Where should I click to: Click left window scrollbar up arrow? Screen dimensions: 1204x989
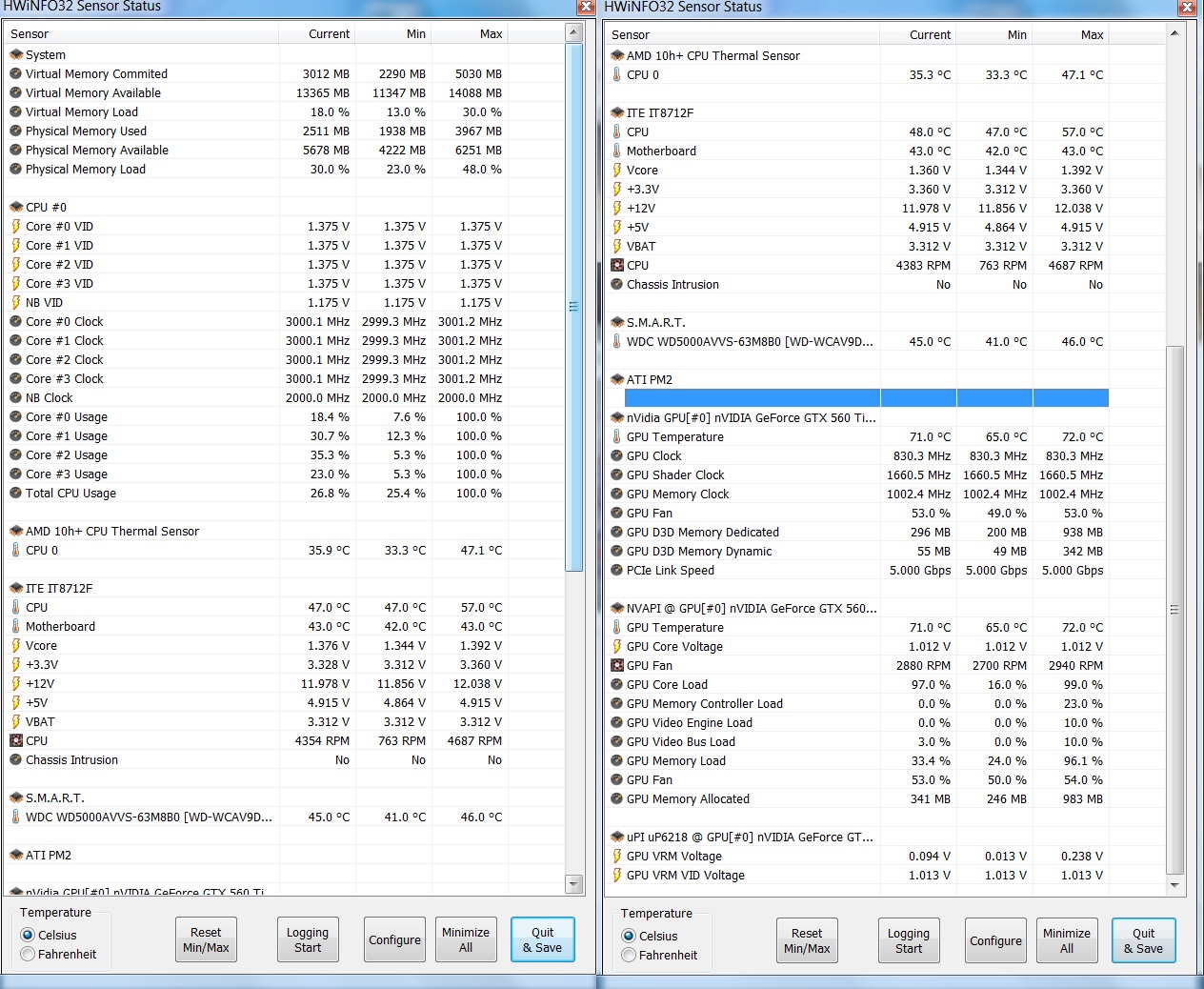(x=573, y=33)
